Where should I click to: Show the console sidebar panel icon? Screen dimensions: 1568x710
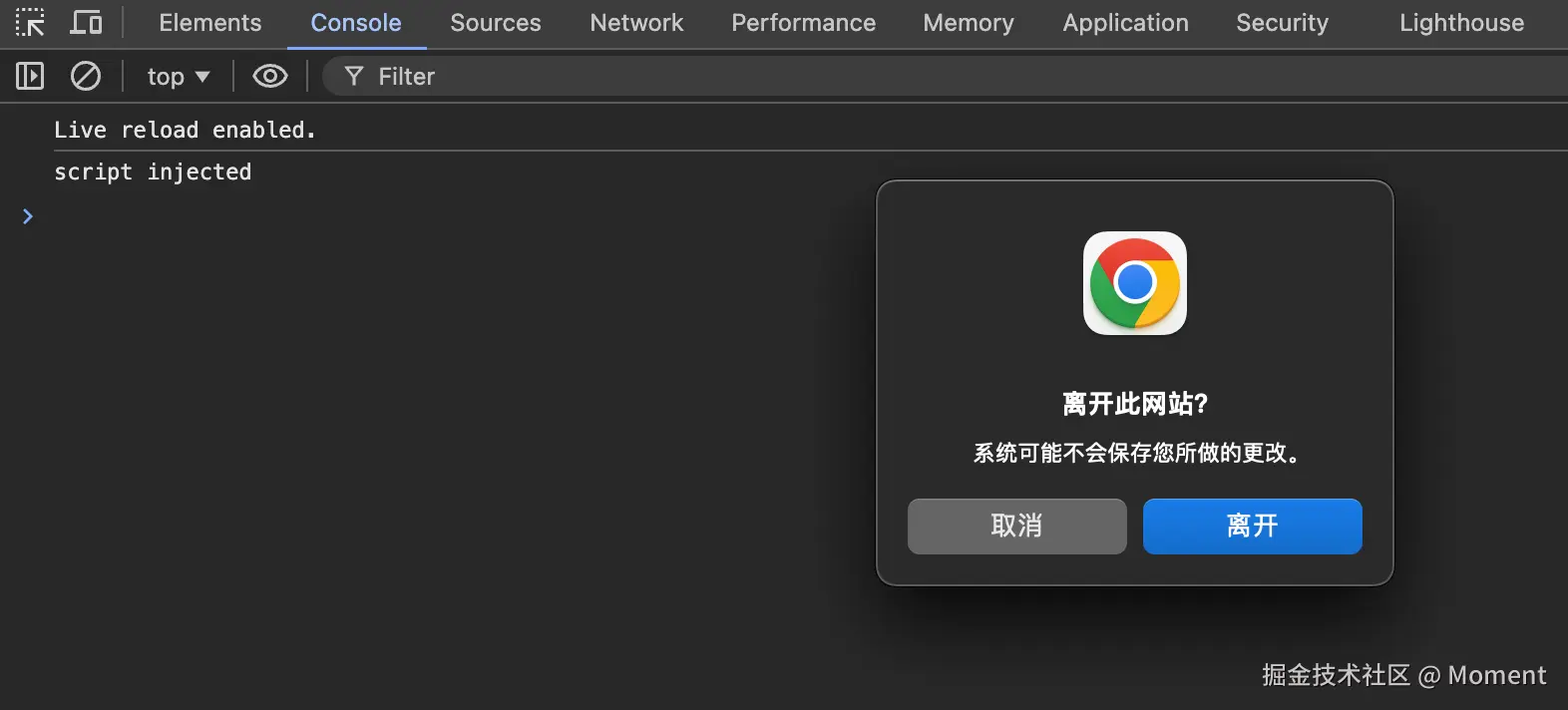click(x=30, y=76)
